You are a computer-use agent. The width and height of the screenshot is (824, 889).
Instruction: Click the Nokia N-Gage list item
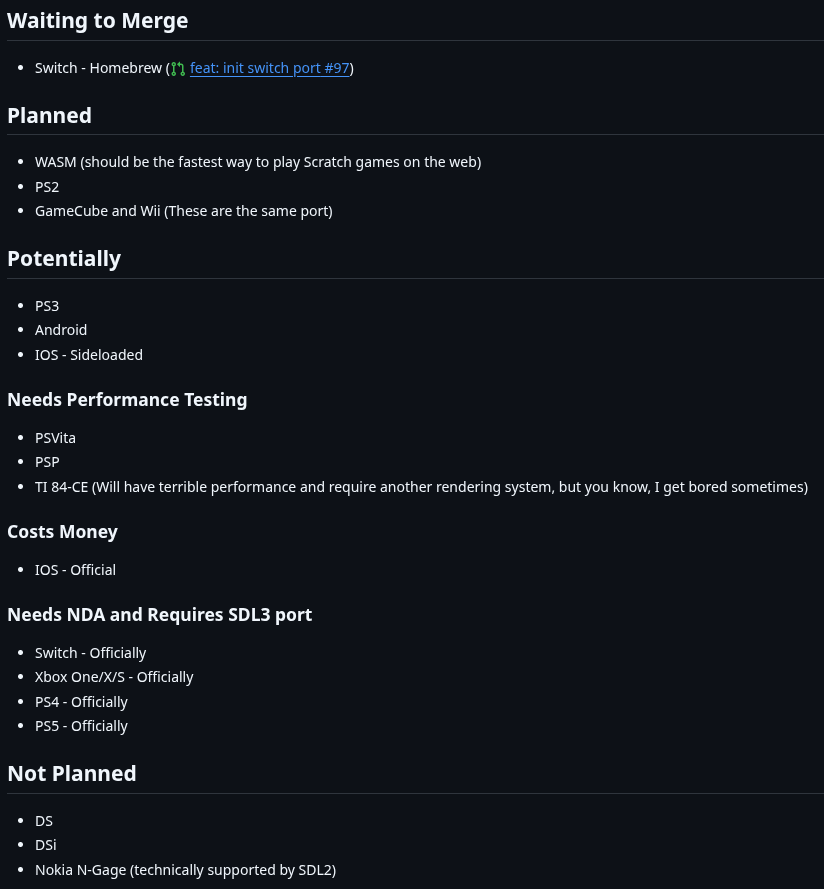tap(185, 870)
